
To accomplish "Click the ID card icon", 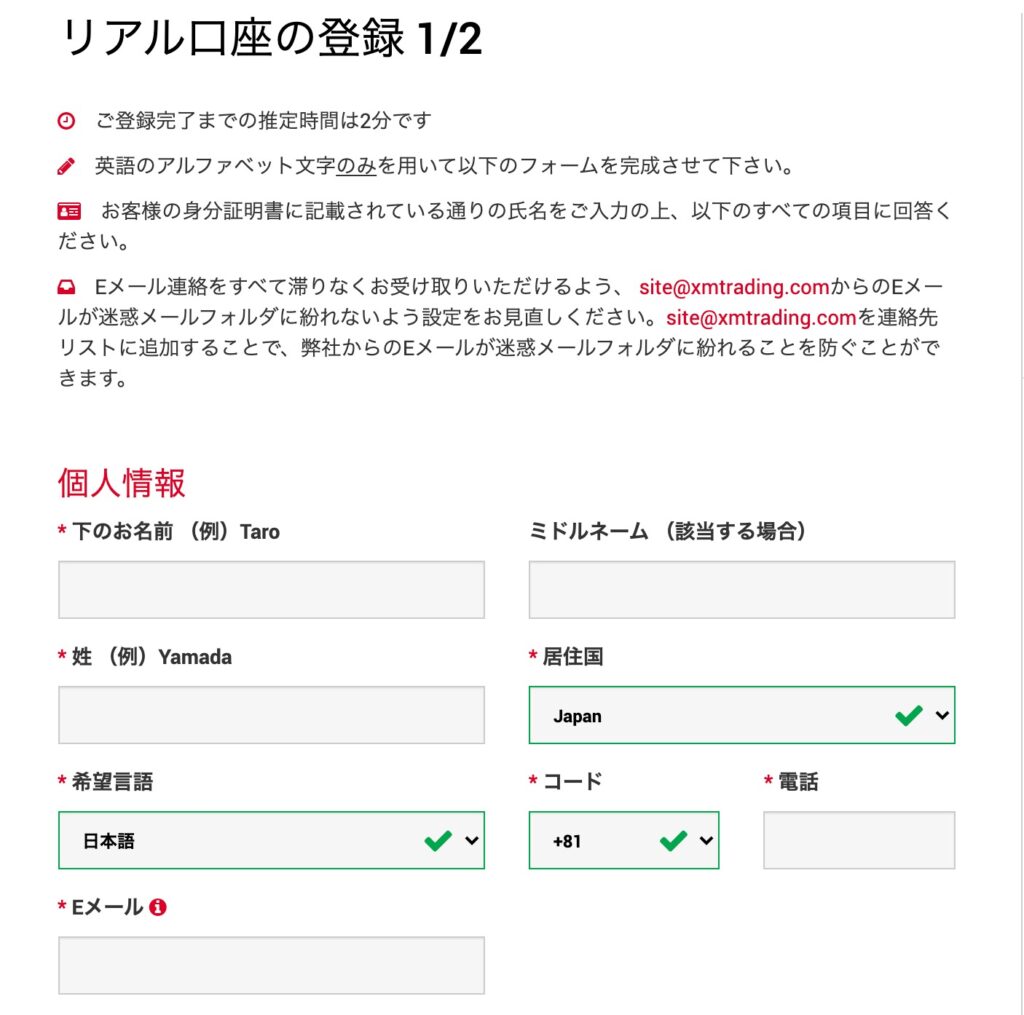I will pos(69,211).
